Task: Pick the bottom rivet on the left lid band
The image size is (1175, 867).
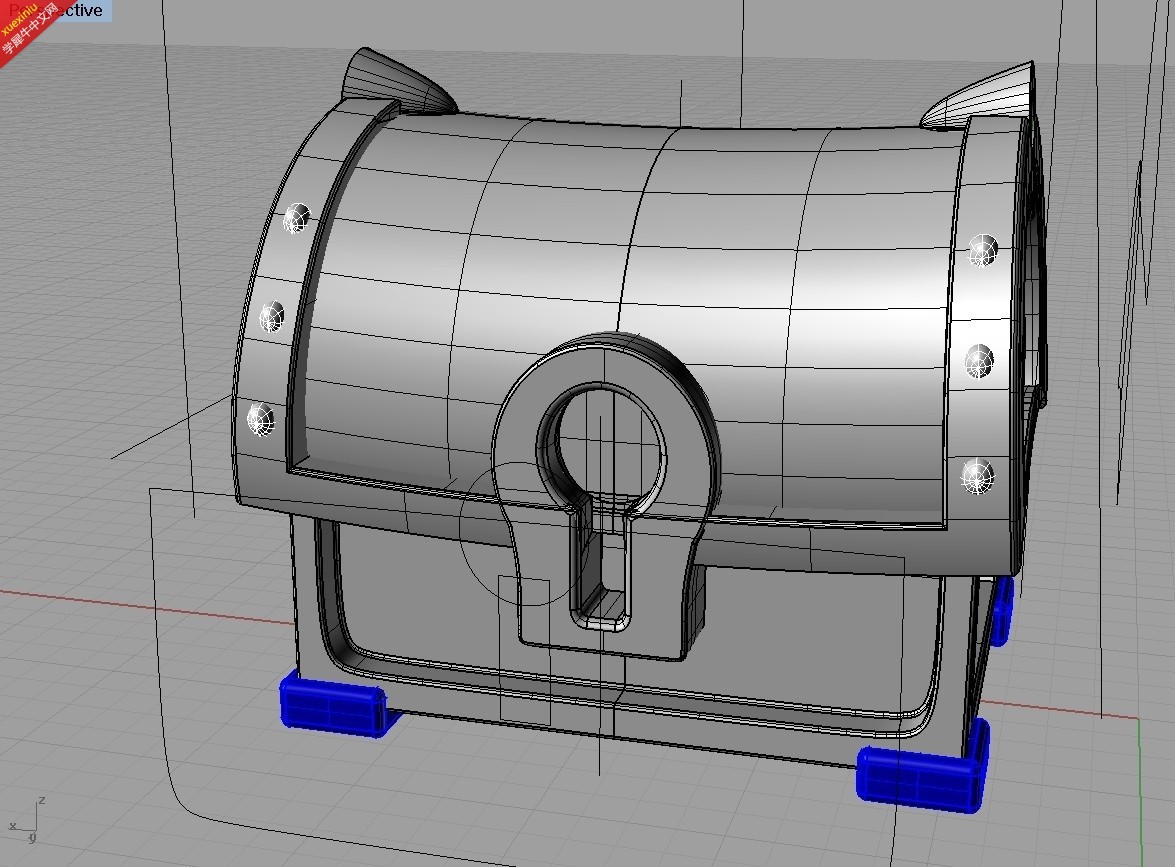Action: pos(261,419)
